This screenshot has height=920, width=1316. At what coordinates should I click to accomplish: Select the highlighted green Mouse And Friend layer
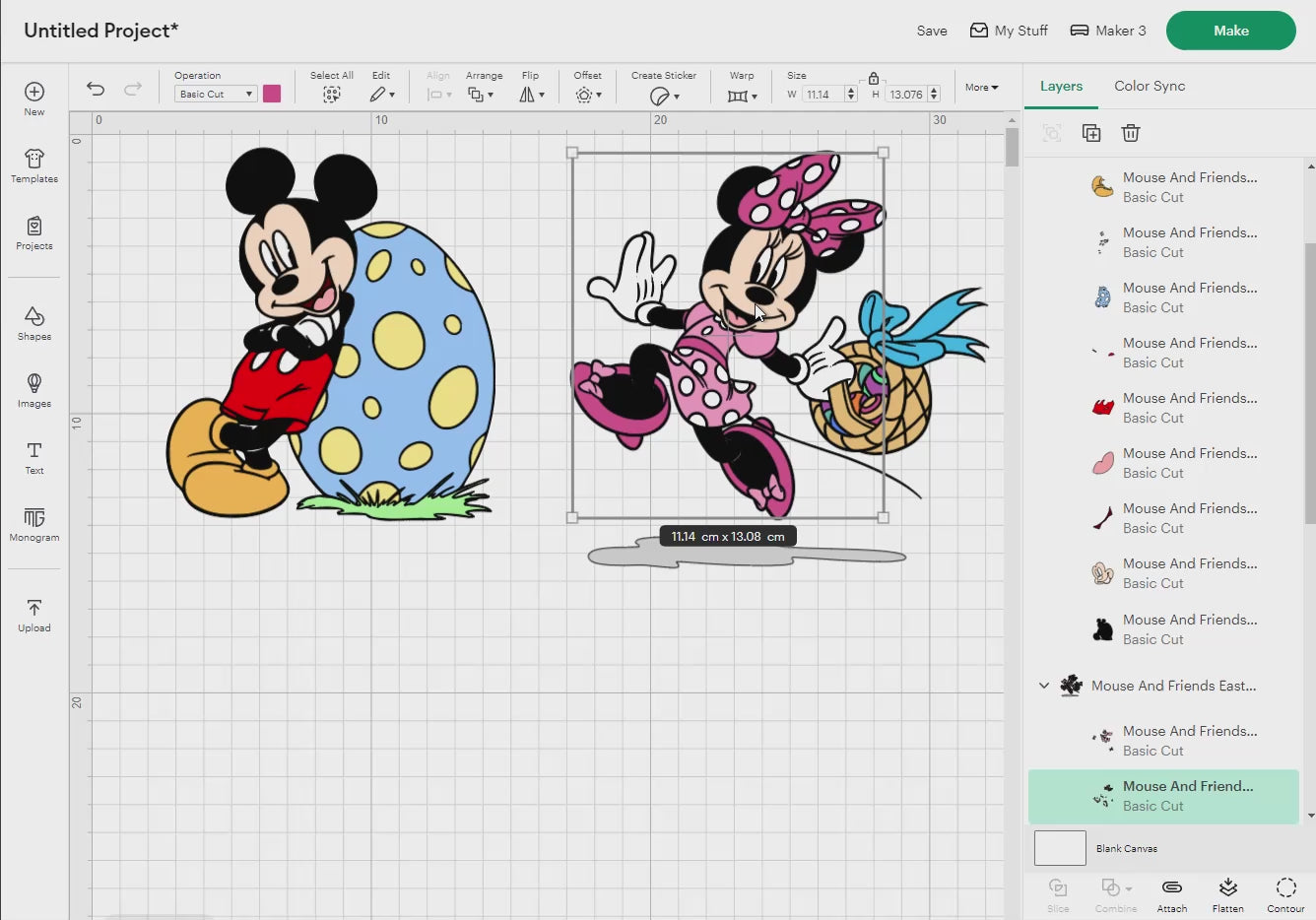(x=1163, y=796)
